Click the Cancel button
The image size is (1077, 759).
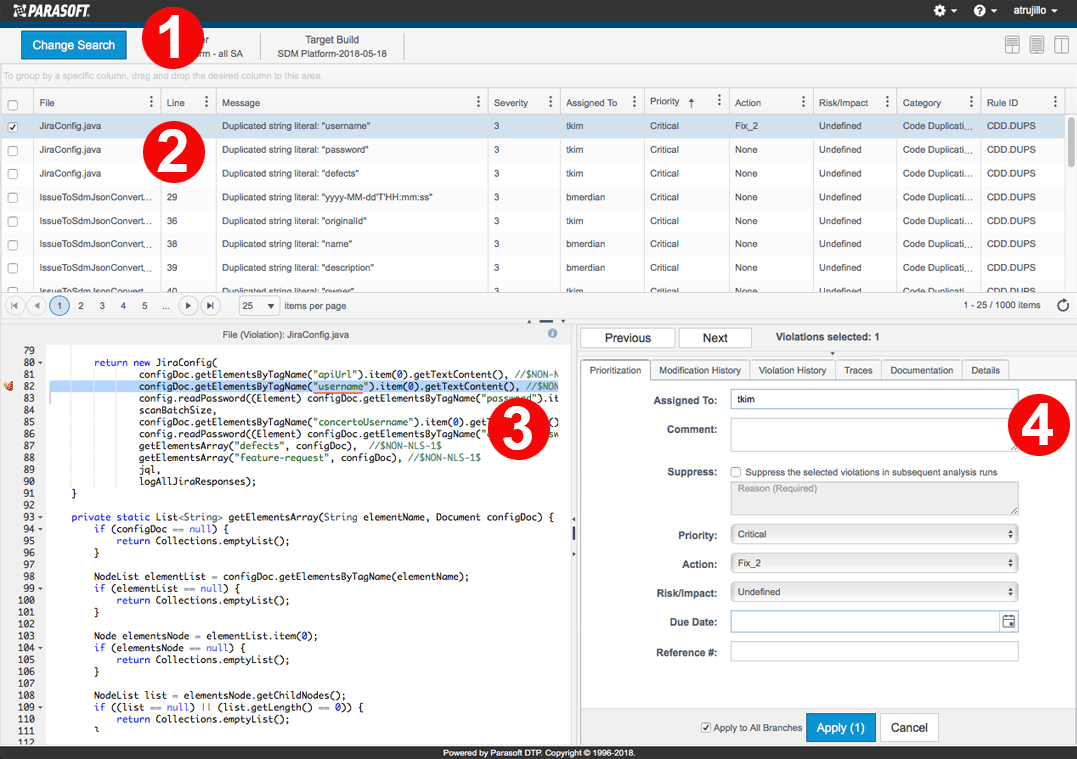pos(909,728)
